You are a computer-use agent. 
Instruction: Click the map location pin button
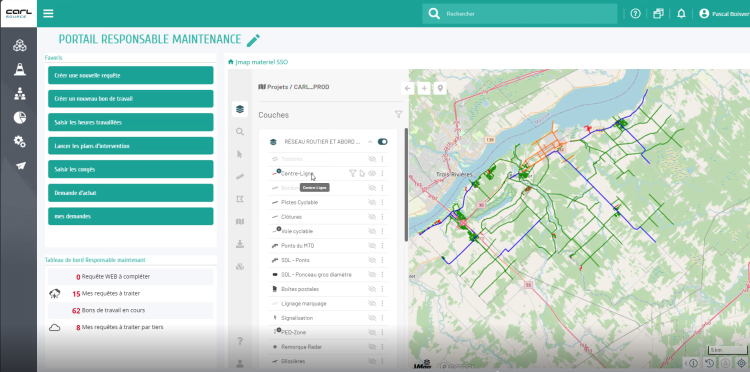click(x=440, y=88)
